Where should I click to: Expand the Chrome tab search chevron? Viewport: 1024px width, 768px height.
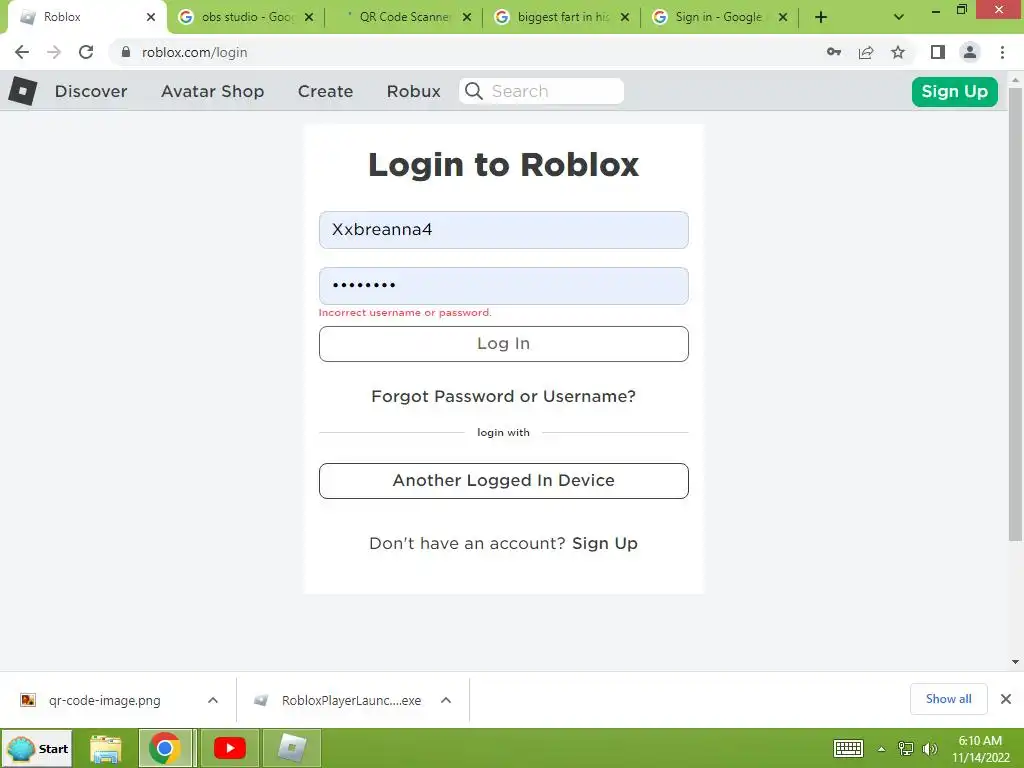pyautogui.click(x=899, y=17)
